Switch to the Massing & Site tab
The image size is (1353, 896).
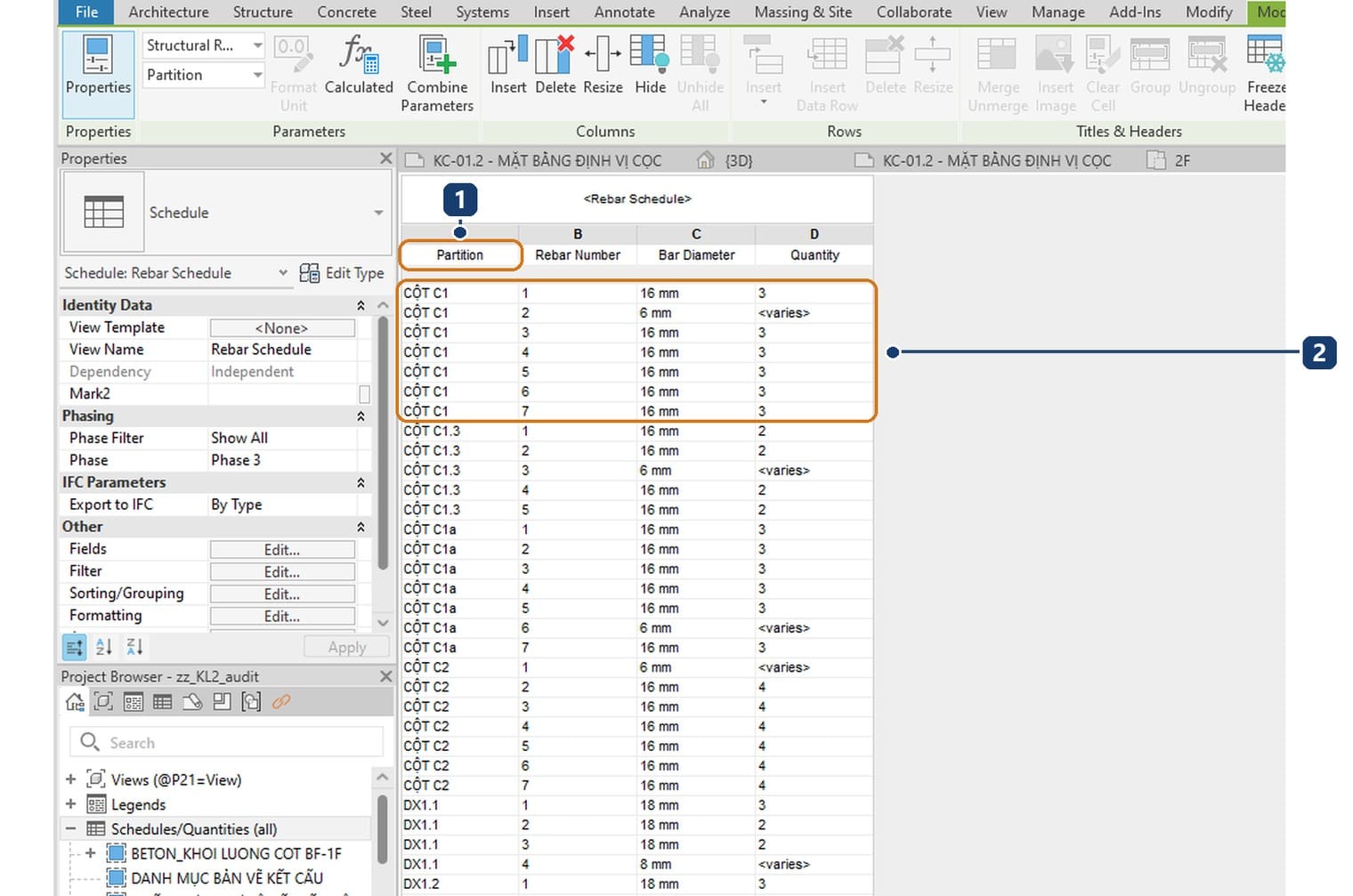[803, 12]
